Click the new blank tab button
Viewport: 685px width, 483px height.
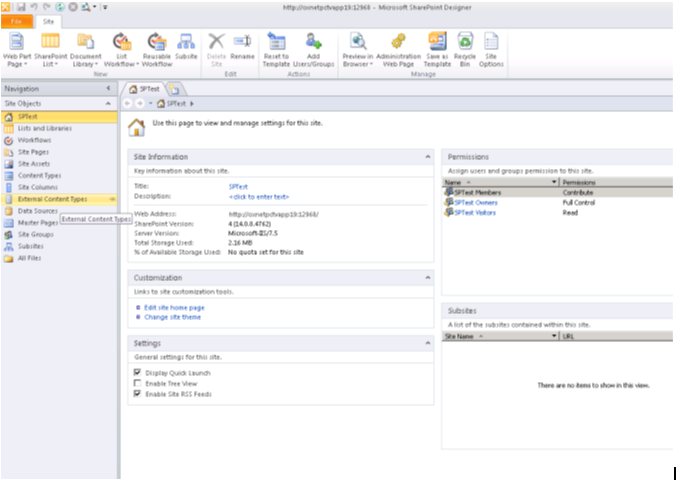point(175,90)
